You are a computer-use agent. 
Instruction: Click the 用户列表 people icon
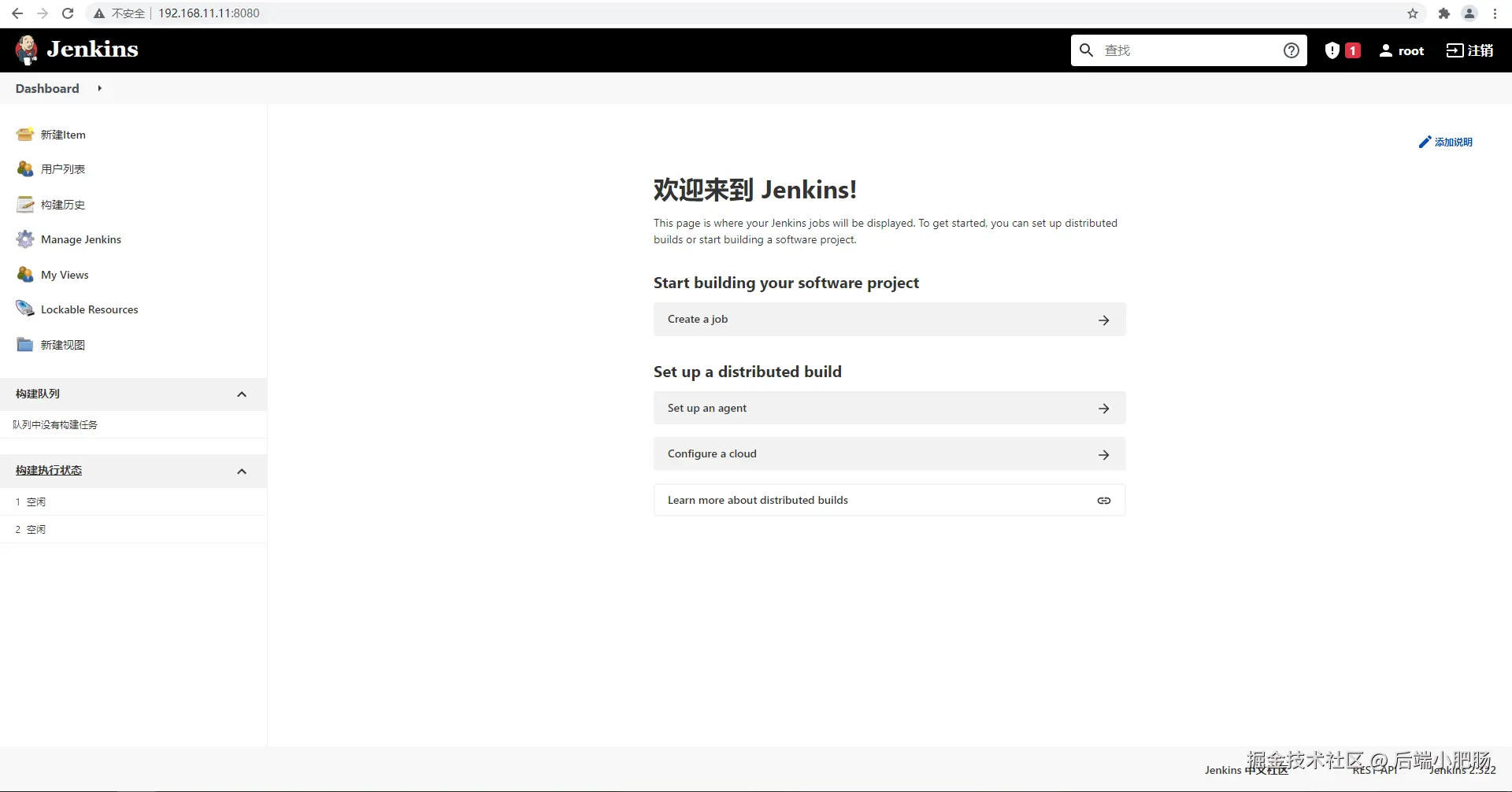pyautogui.click(x=25, y=169)
